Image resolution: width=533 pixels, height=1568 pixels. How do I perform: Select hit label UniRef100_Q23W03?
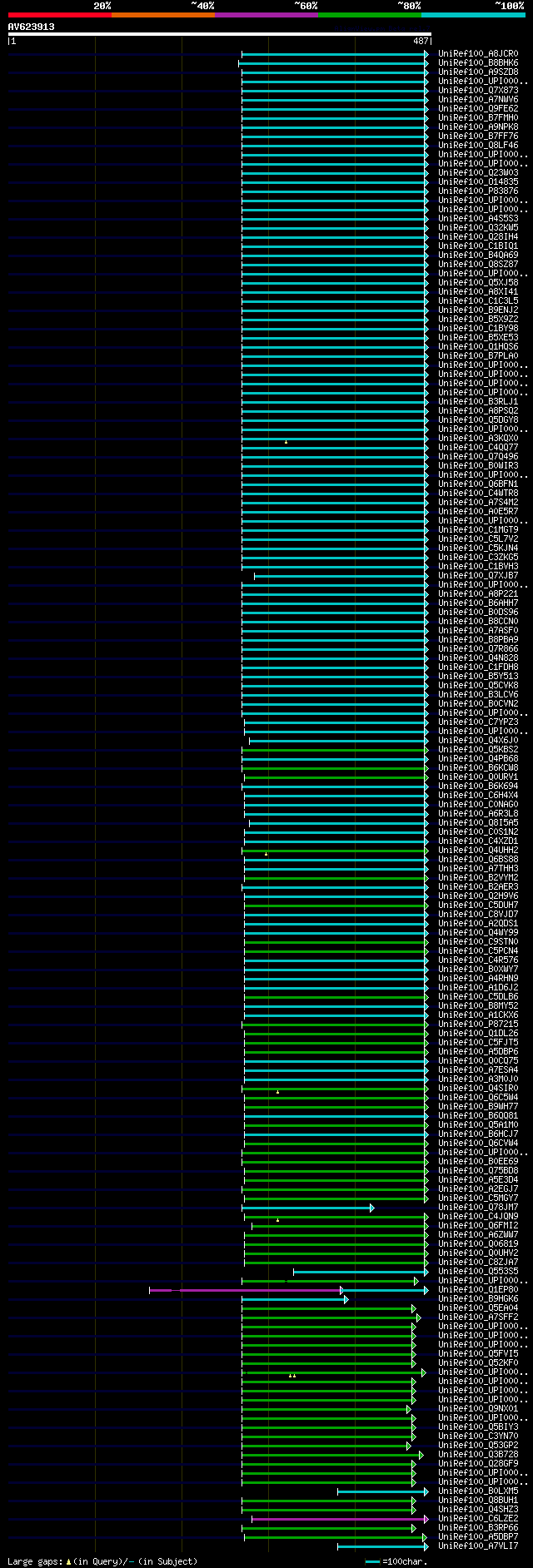click(x=478, y=173)
